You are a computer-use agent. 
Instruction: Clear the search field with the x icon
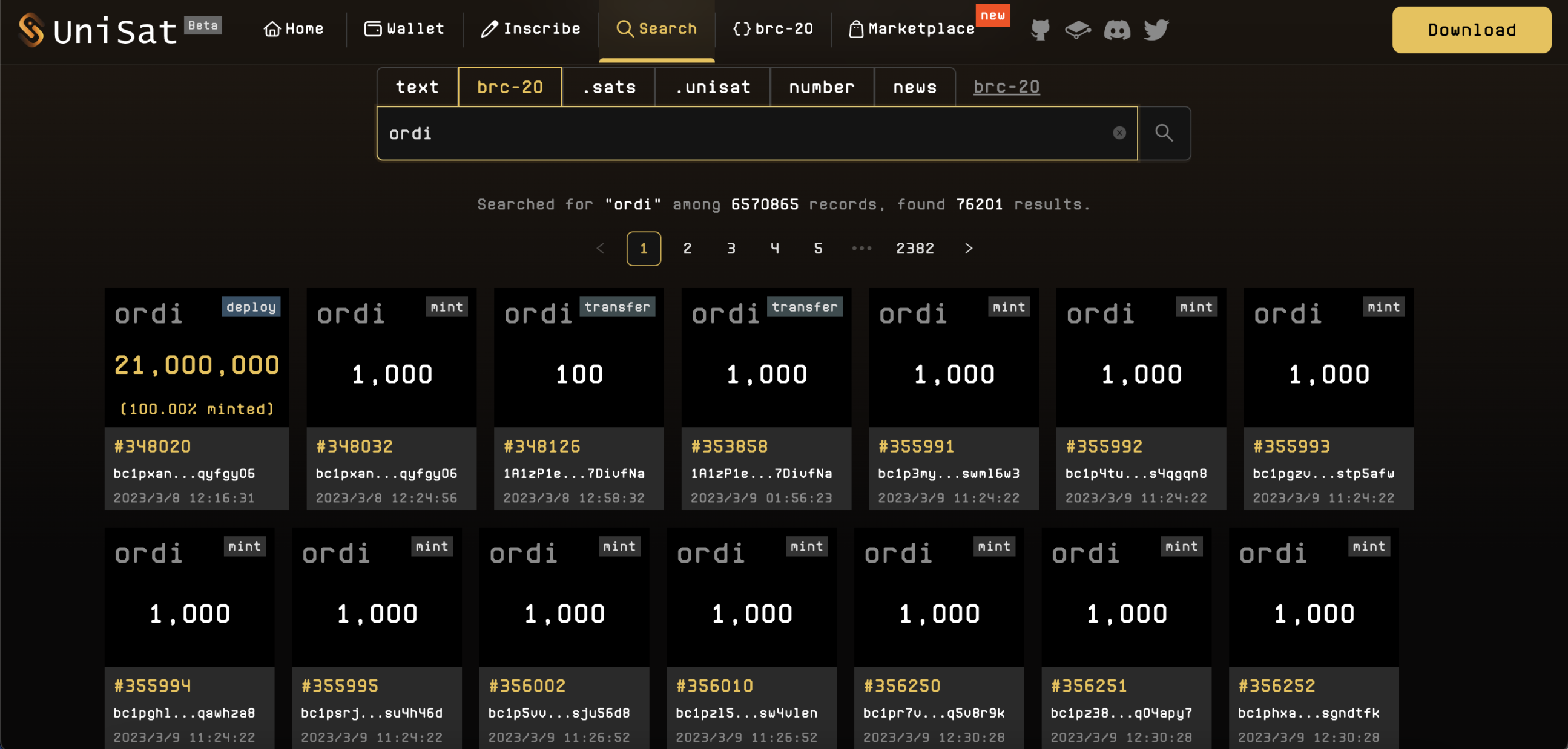1119,133
